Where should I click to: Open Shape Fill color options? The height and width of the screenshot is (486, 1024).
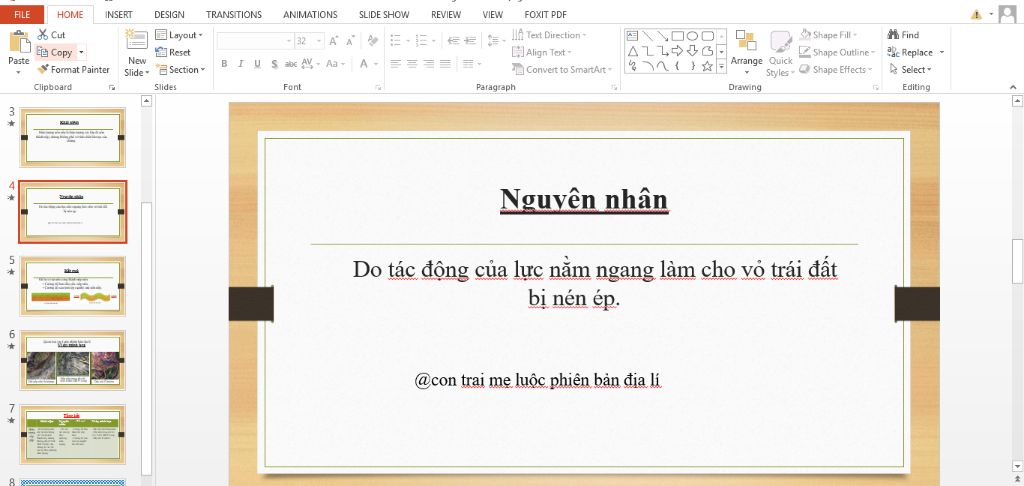828,35
